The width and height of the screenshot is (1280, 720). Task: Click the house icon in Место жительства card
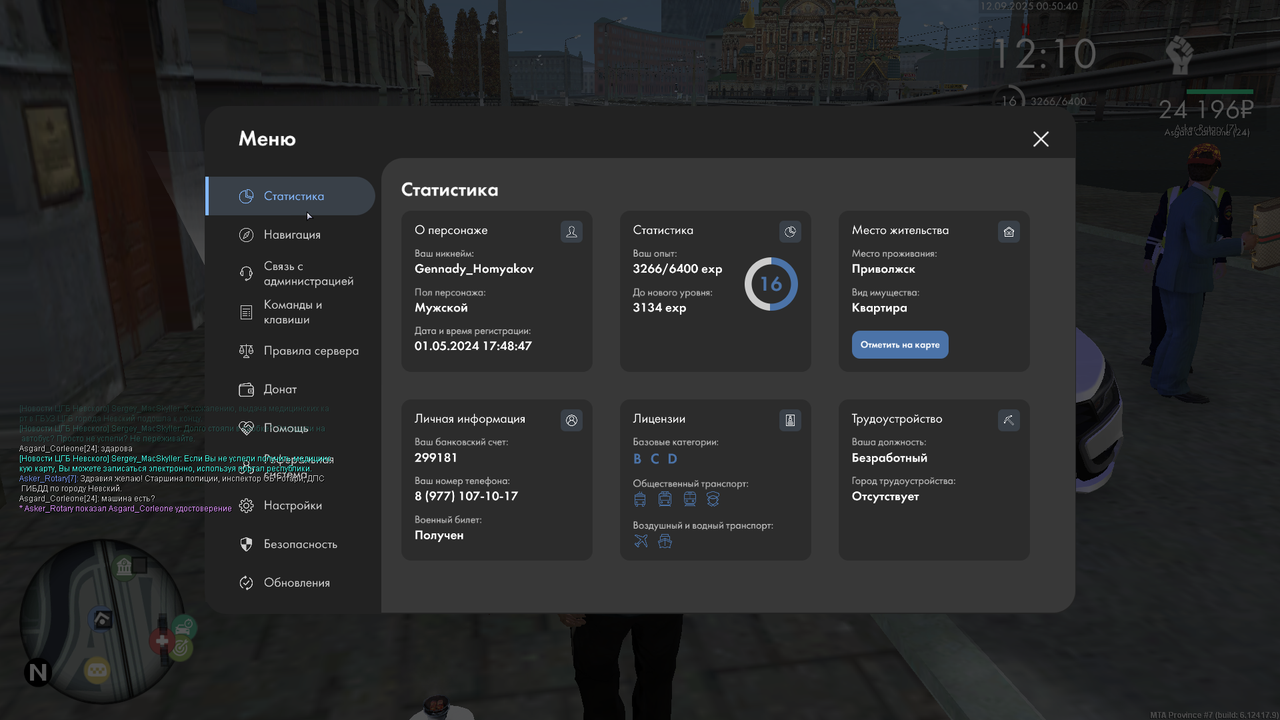(x=1009, y=232)
